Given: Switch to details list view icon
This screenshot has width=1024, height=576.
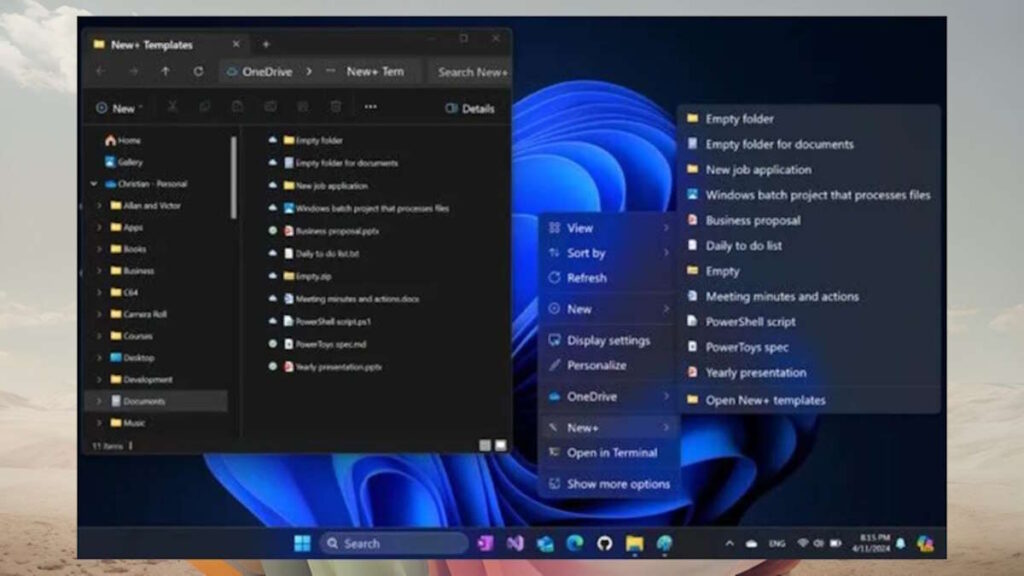Looking at the screenshot, I should coord(485,445).
